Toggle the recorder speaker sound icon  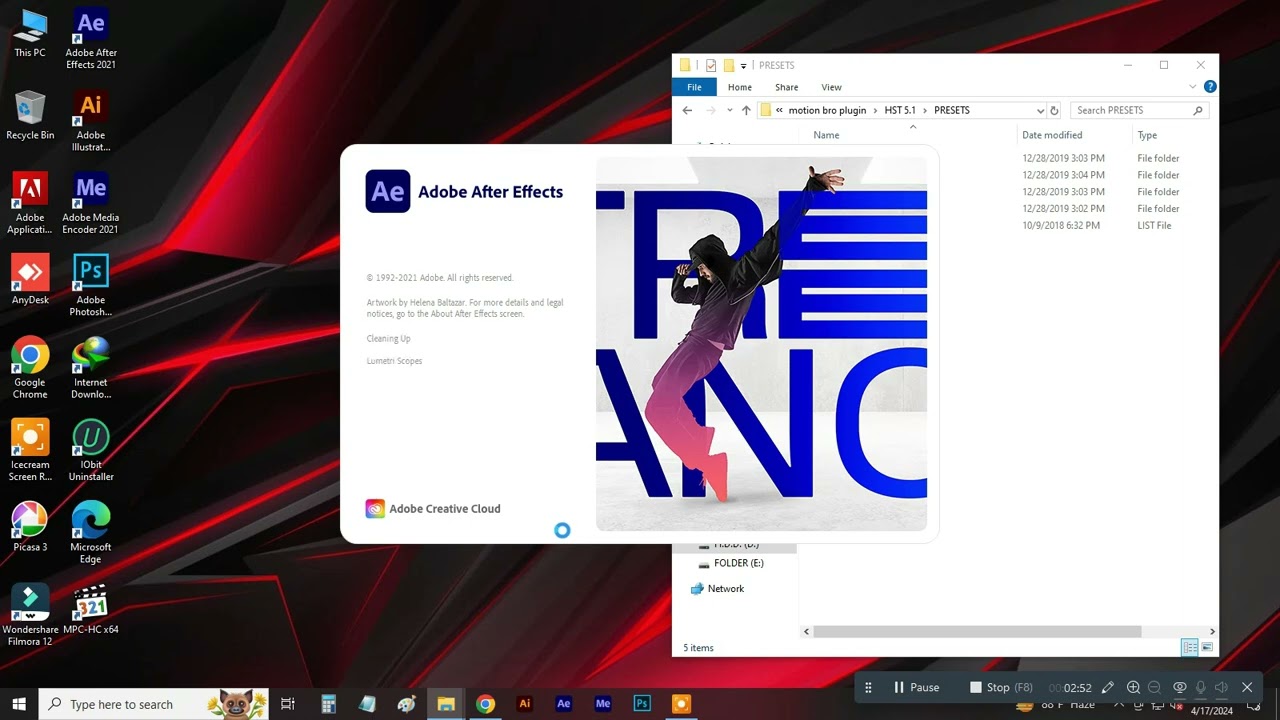coord(1221,687)
